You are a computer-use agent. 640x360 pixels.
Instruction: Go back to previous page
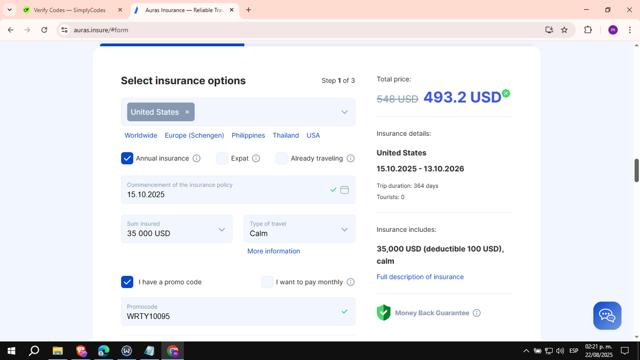pyautogui.click(x=11, y=30)
